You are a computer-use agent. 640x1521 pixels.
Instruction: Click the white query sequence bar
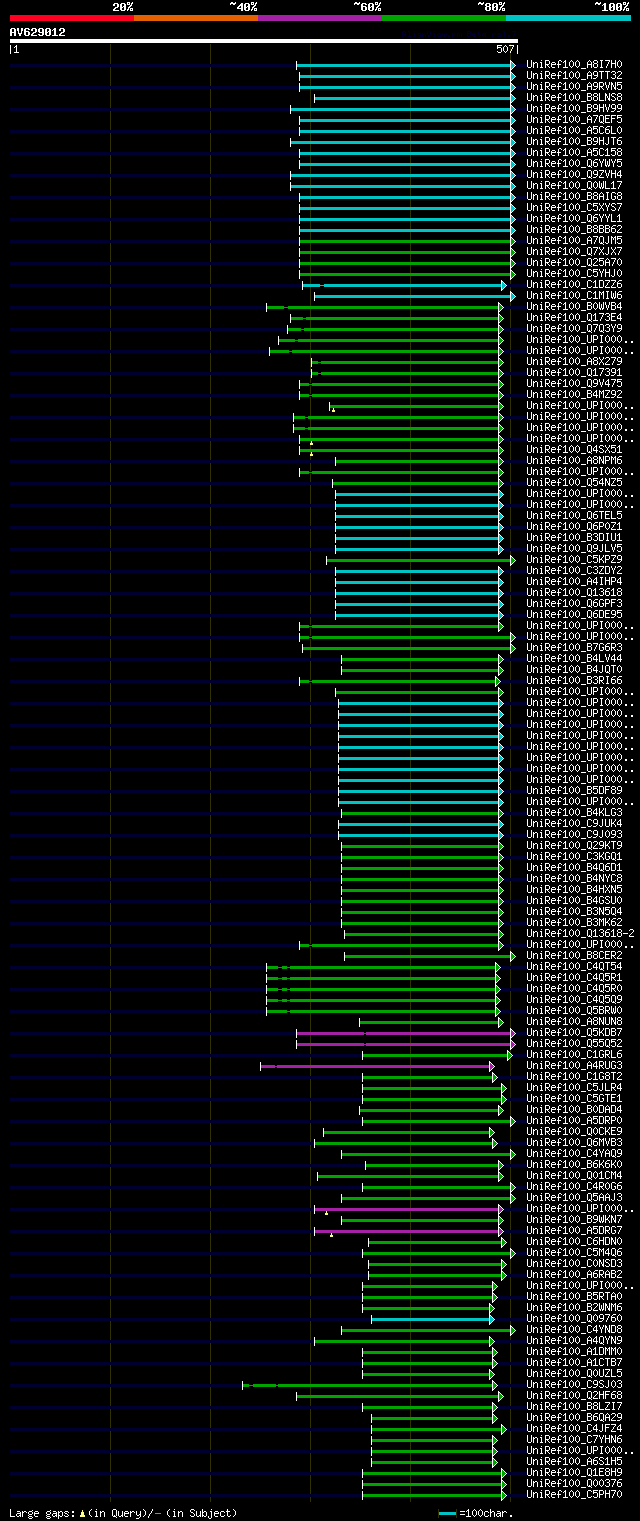tap(264, 41)
